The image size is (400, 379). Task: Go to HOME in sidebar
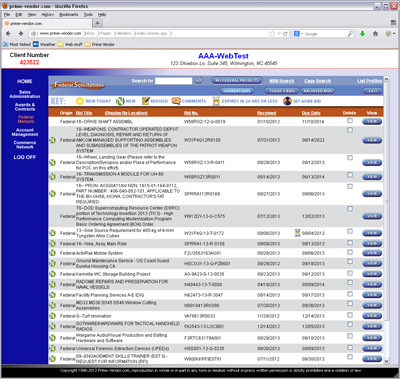click(25, 81)
